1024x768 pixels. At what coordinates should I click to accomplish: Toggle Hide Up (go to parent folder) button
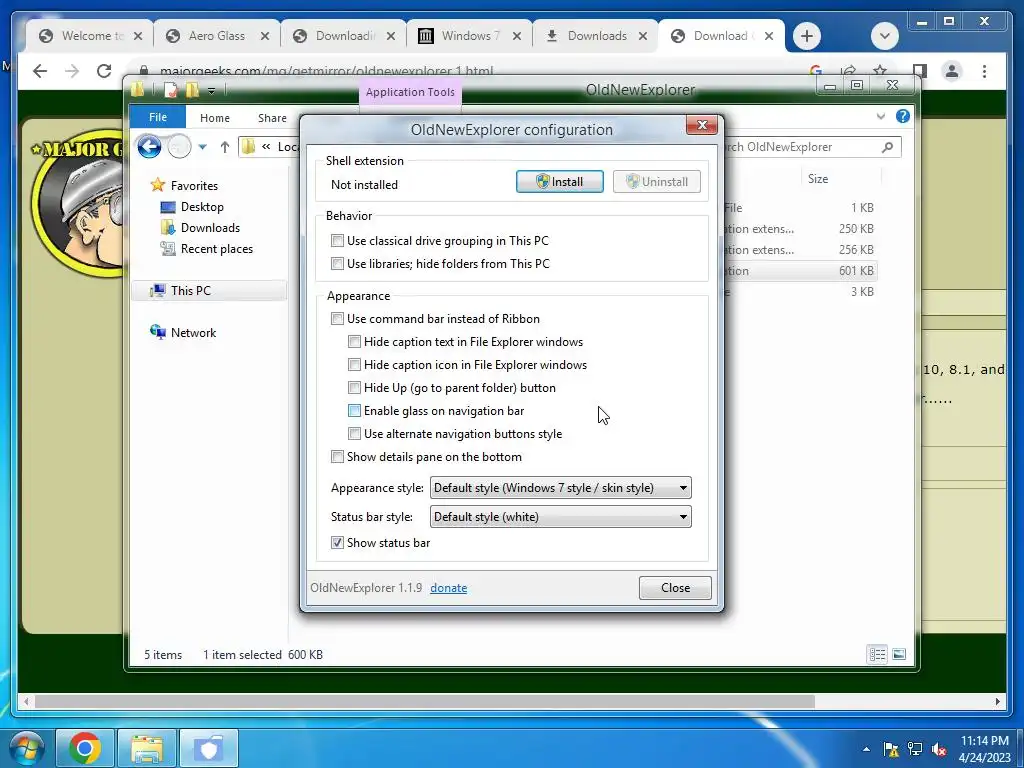click(354, 388)
